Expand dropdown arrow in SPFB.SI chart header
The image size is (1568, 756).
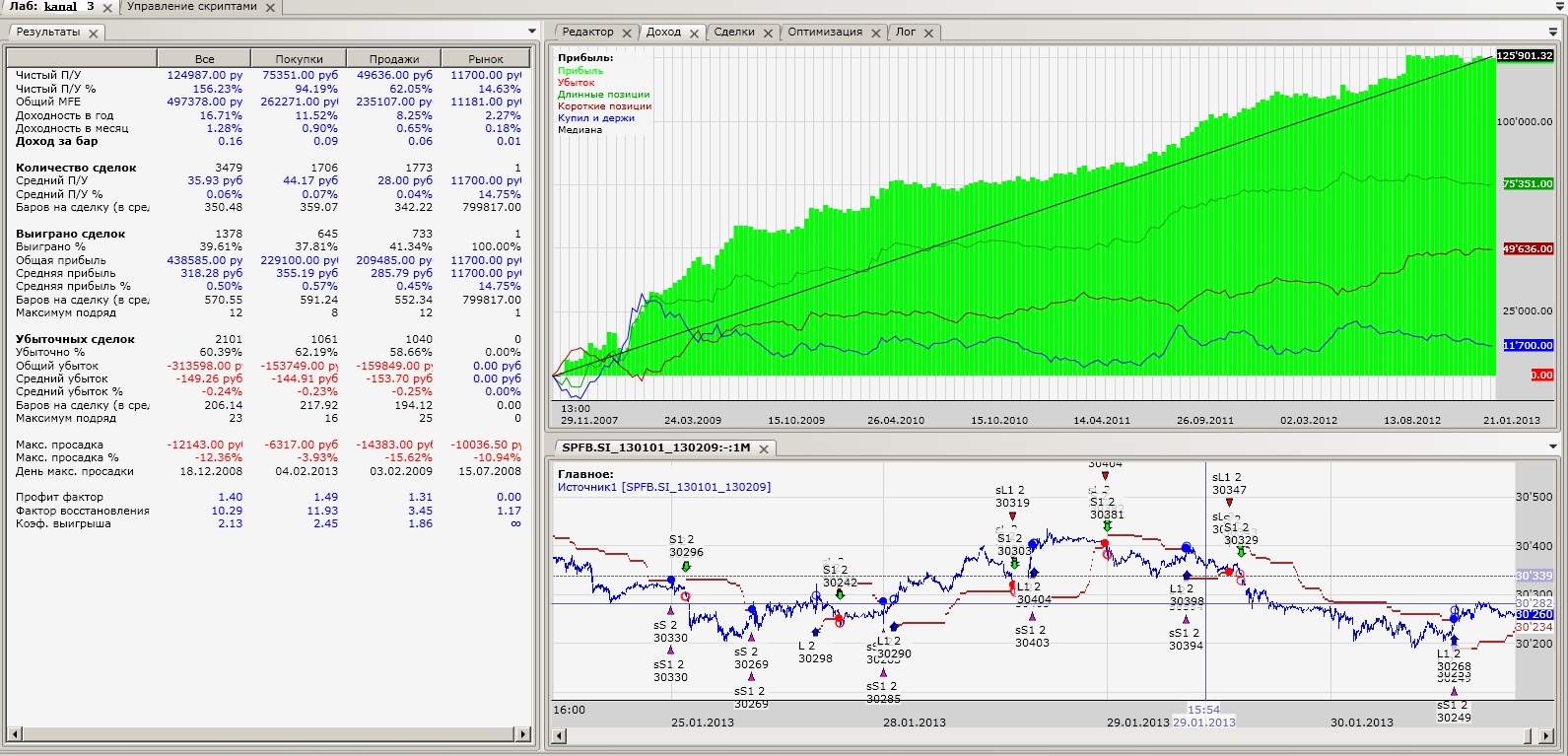[1554, 447]
